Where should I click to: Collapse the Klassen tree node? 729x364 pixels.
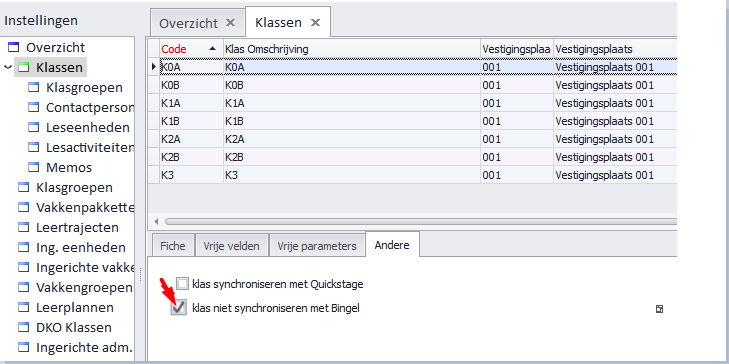[x=7, y=67]
